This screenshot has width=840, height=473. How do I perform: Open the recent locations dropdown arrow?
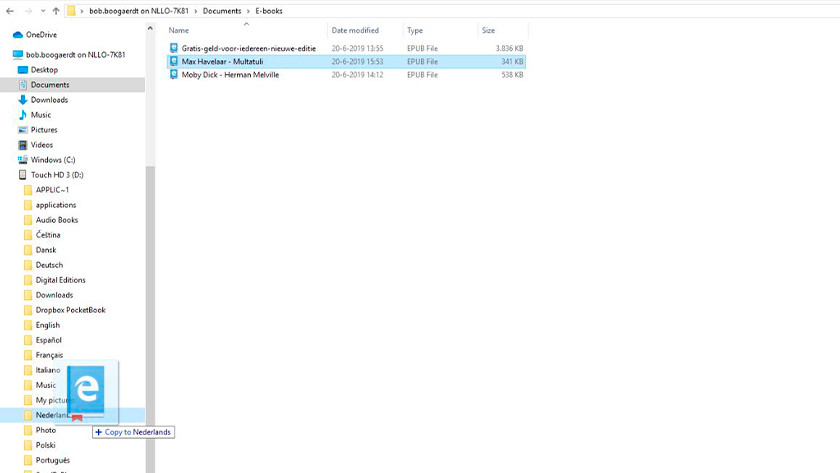43,11
